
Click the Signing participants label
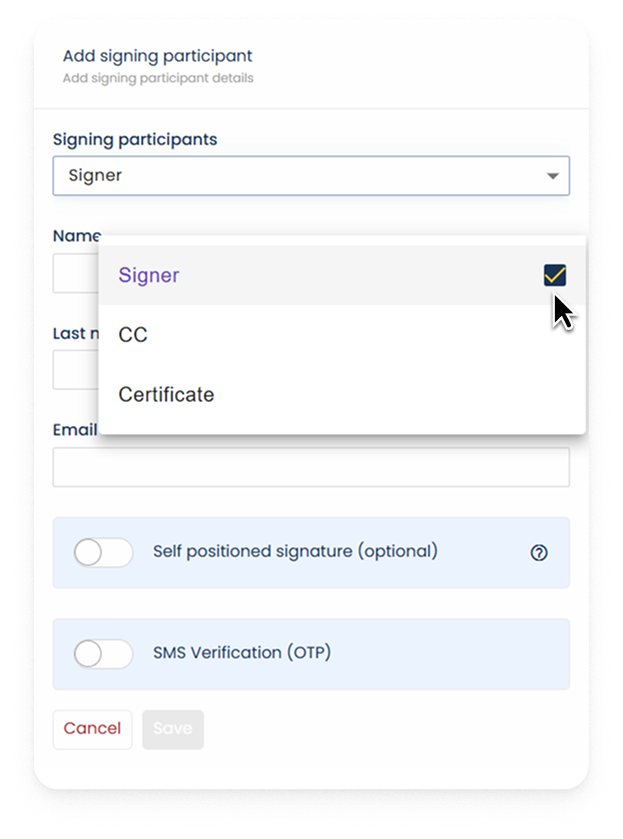(135, 139)
